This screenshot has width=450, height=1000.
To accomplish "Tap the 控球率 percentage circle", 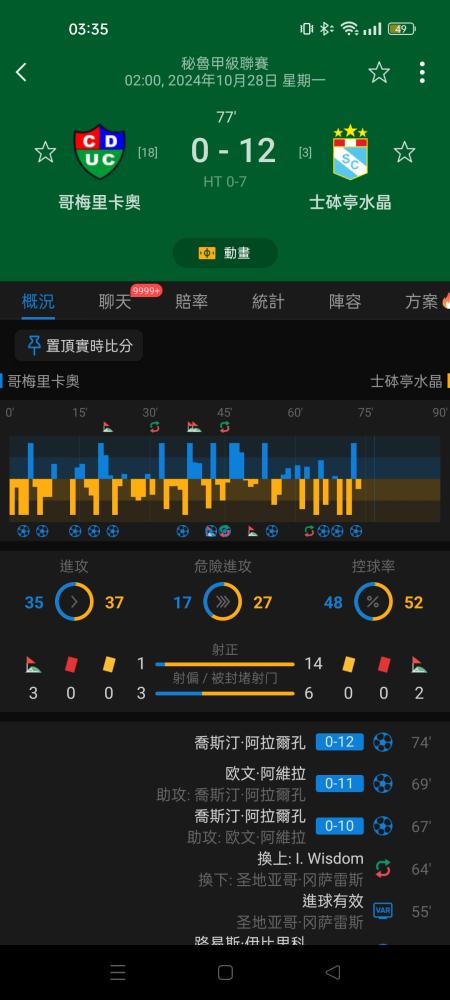I will tap(373, 602).
